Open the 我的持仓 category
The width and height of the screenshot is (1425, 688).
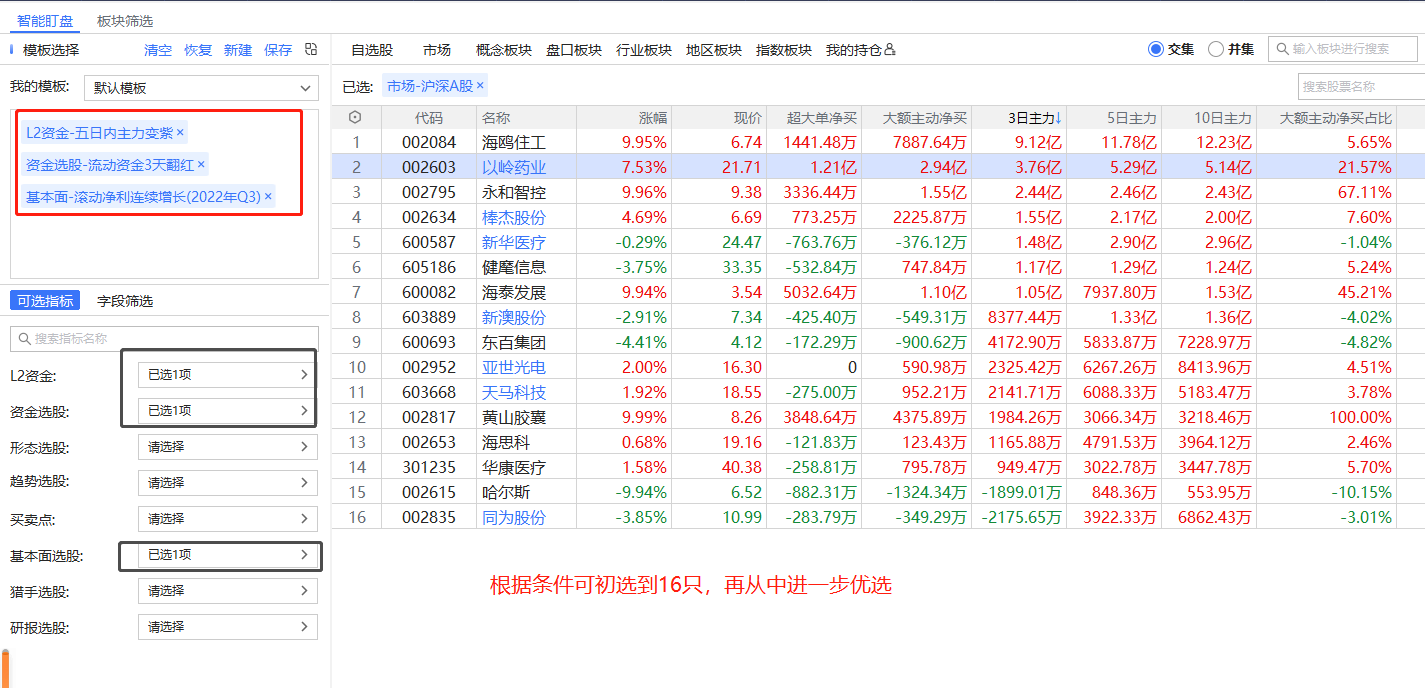coord(854,50)
